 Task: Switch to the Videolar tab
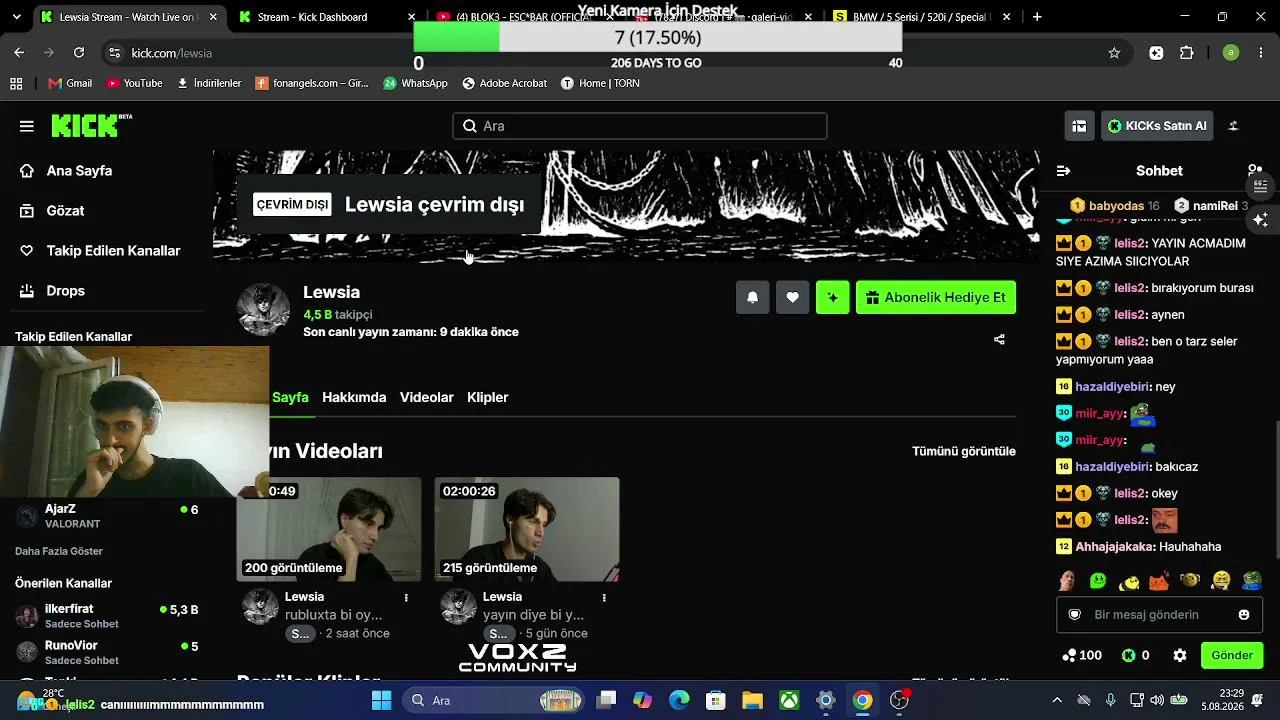427,397
